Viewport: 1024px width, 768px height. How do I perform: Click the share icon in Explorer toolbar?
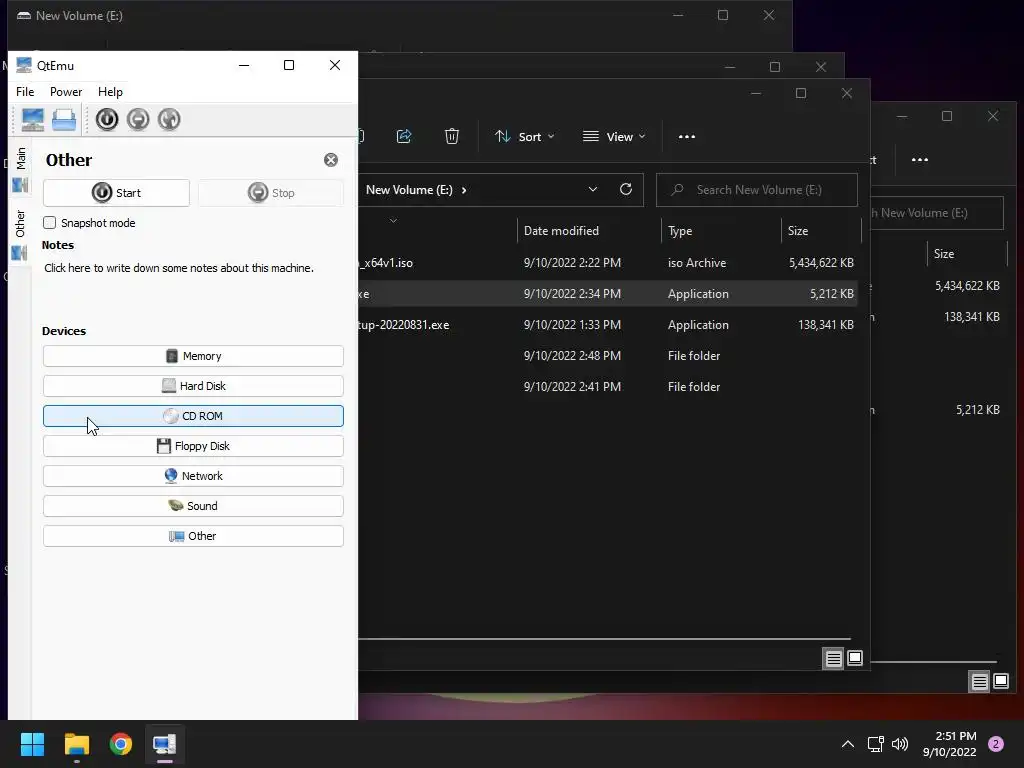(x=404, y=136)
